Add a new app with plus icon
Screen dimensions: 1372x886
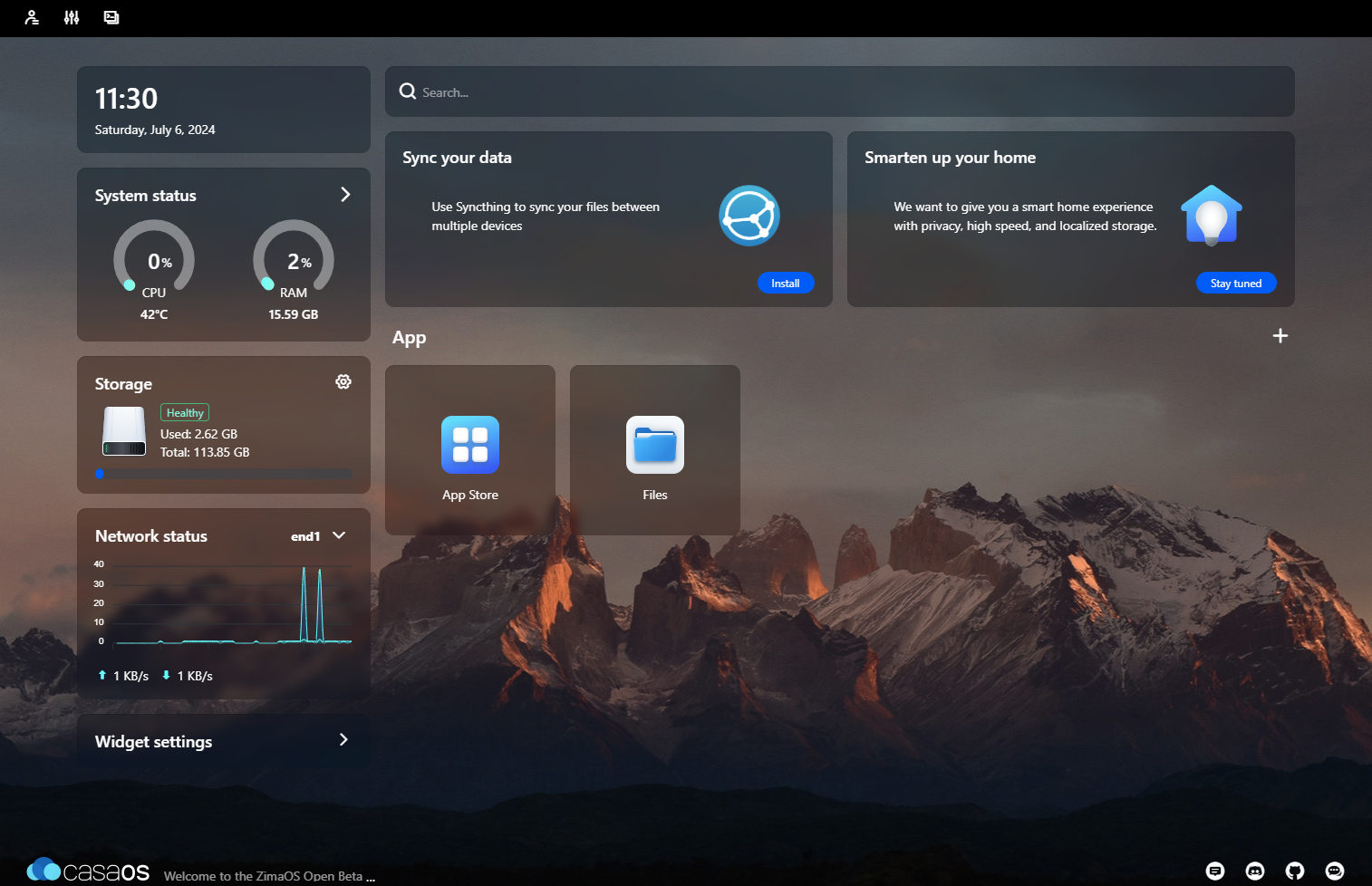click(1280, 336)
